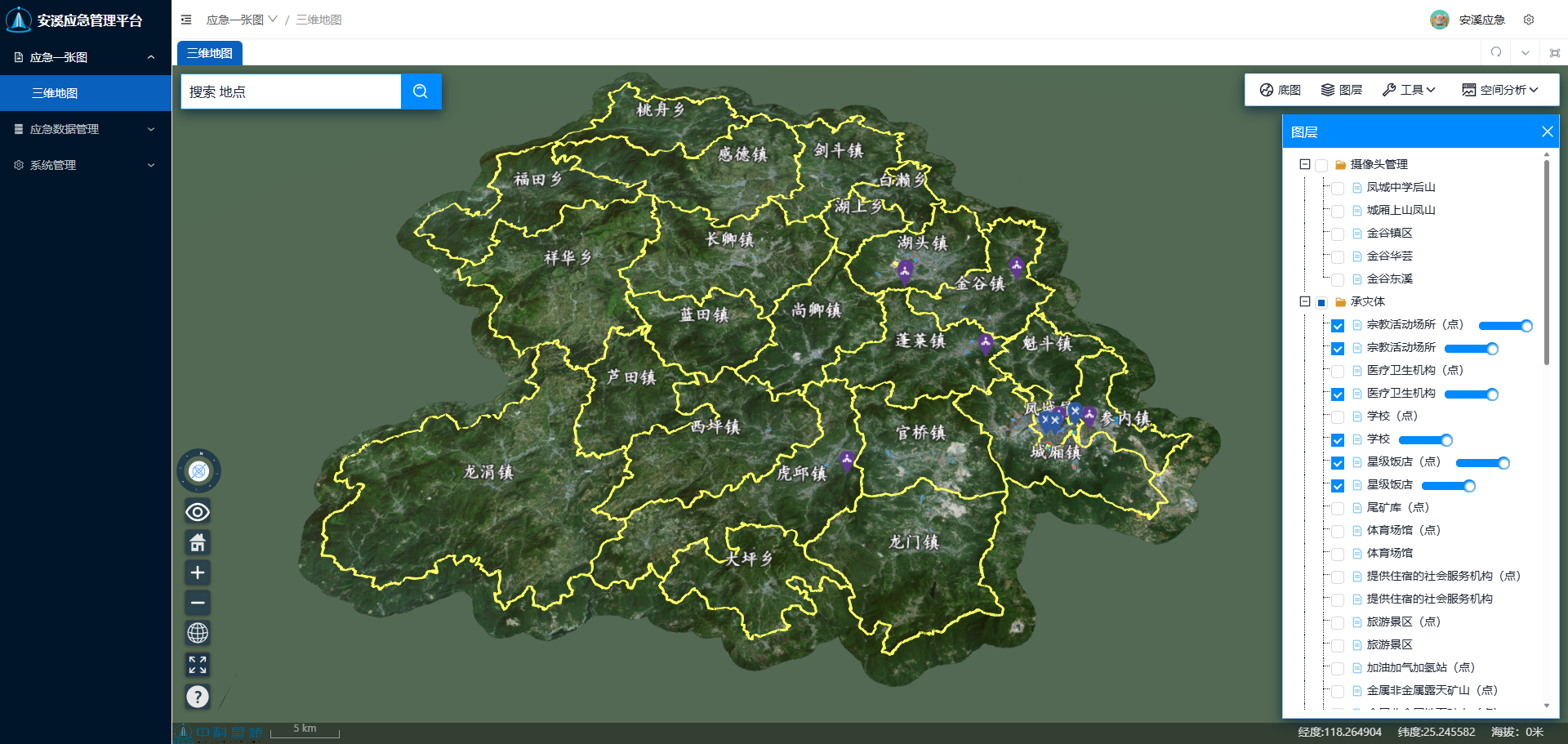Zoom in using the plus icon
The height and width of the screenshot is (744, 1568).
[x=198, y=572]
